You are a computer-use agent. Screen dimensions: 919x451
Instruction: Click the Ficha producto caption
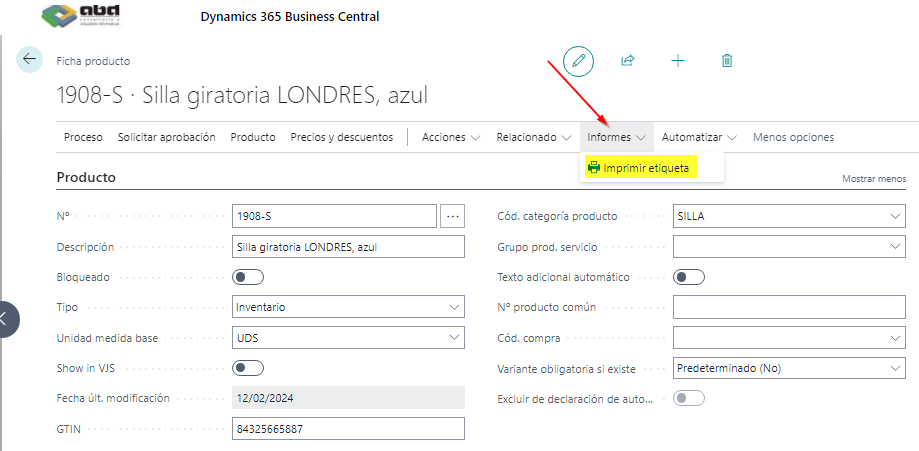click(x=93, y=61)
